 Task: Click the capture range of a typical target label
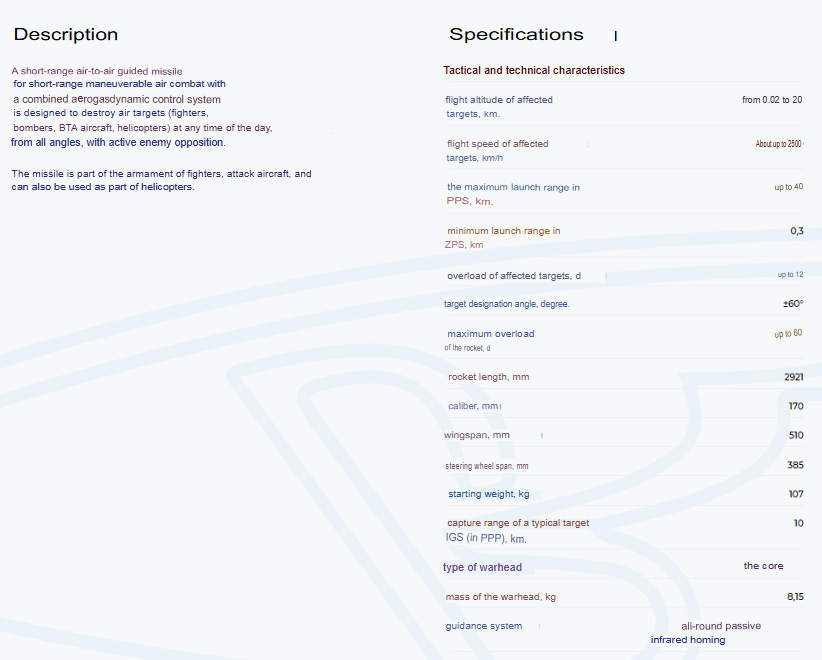pyautogui.click(x=517, y=530)
